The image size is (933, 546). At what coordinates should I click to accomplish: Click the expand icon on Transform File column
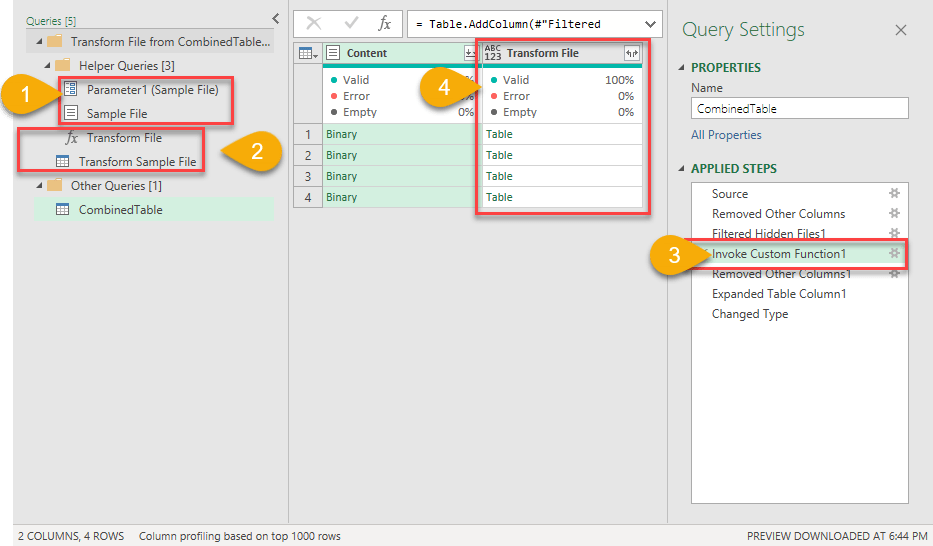tap(631, 53)
